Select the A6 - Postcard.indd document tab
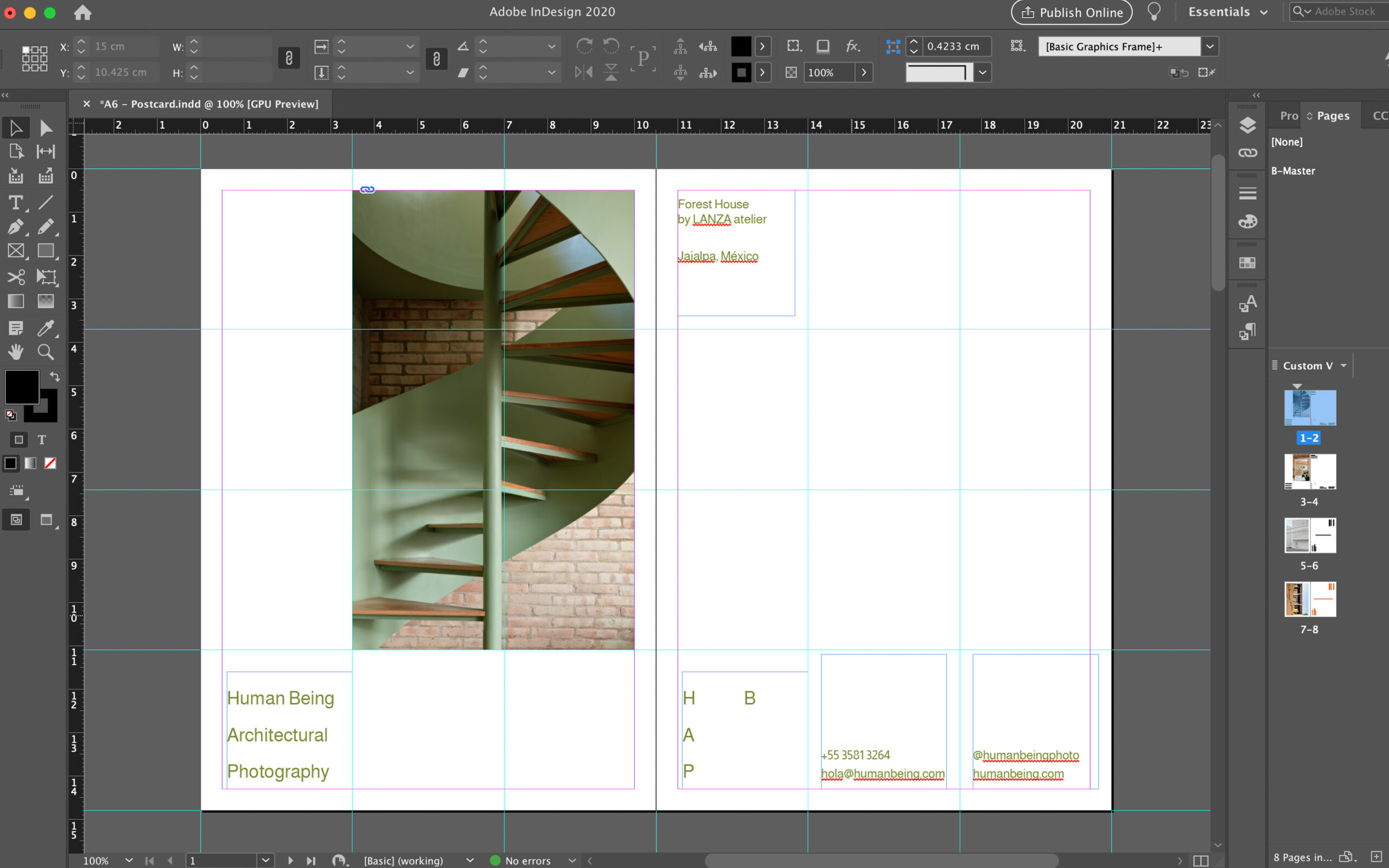1389x868 pixels. (x=208, y=104)
